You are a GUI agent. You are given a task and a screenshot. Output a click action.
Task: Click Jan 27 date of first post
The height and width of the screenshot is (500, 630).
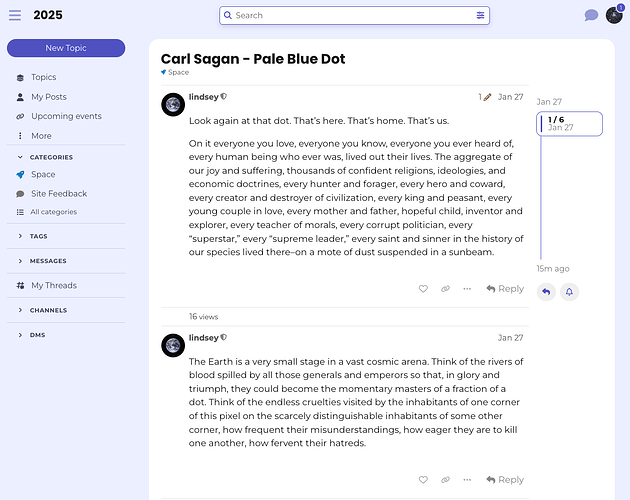pos(510,97)
